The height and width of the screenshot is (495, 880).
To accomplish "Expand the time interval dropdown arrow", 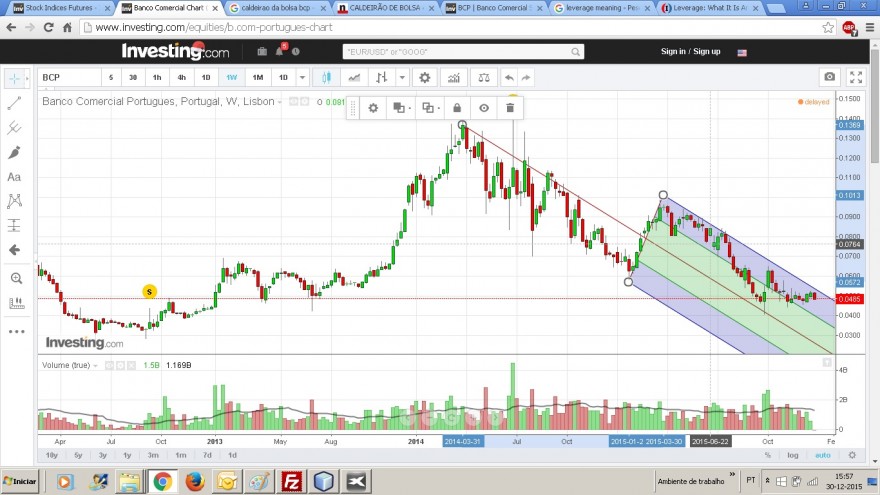I will [302, 77].
